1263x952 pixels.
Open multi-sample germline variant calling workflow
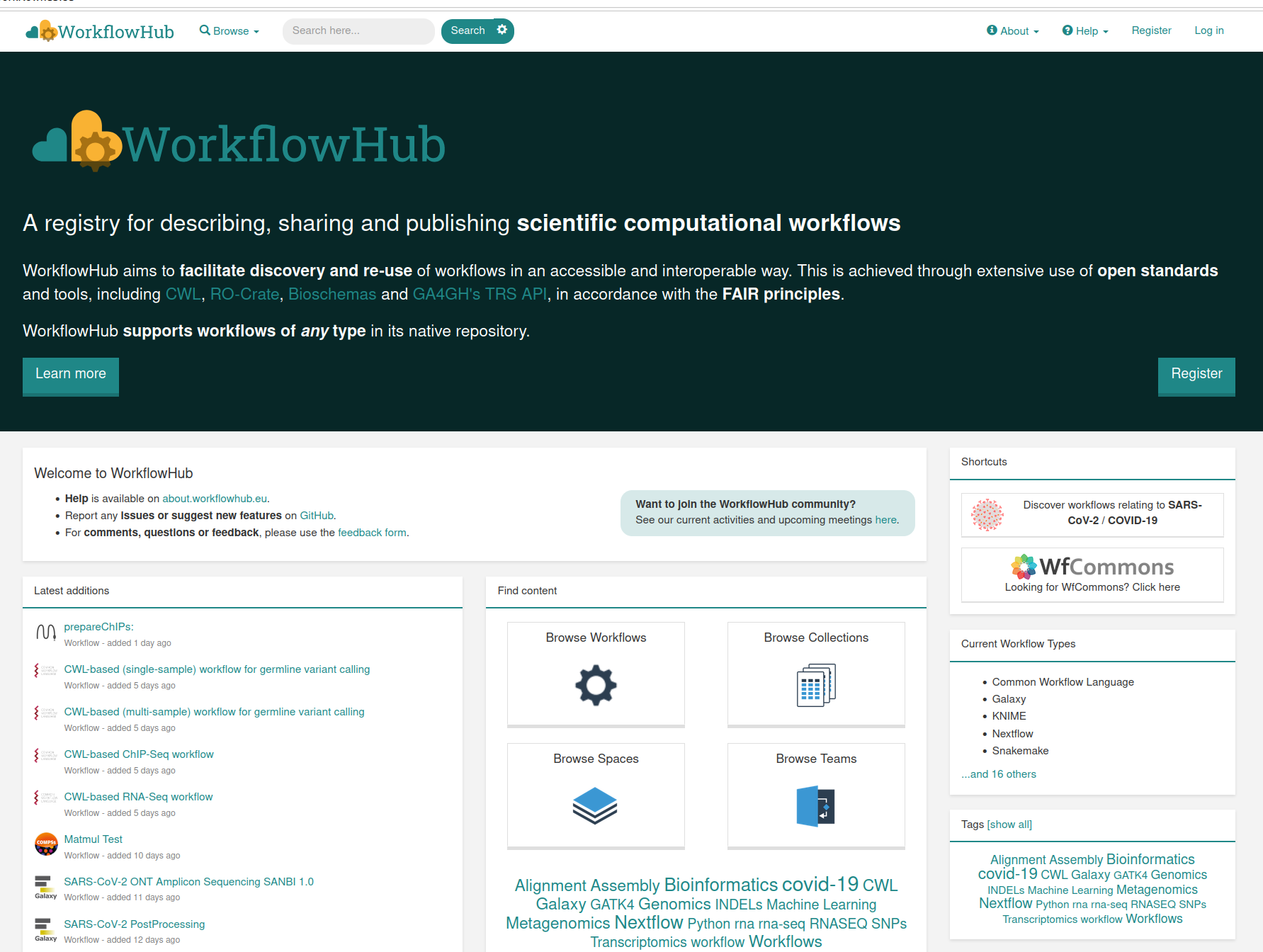coord(214,712)
